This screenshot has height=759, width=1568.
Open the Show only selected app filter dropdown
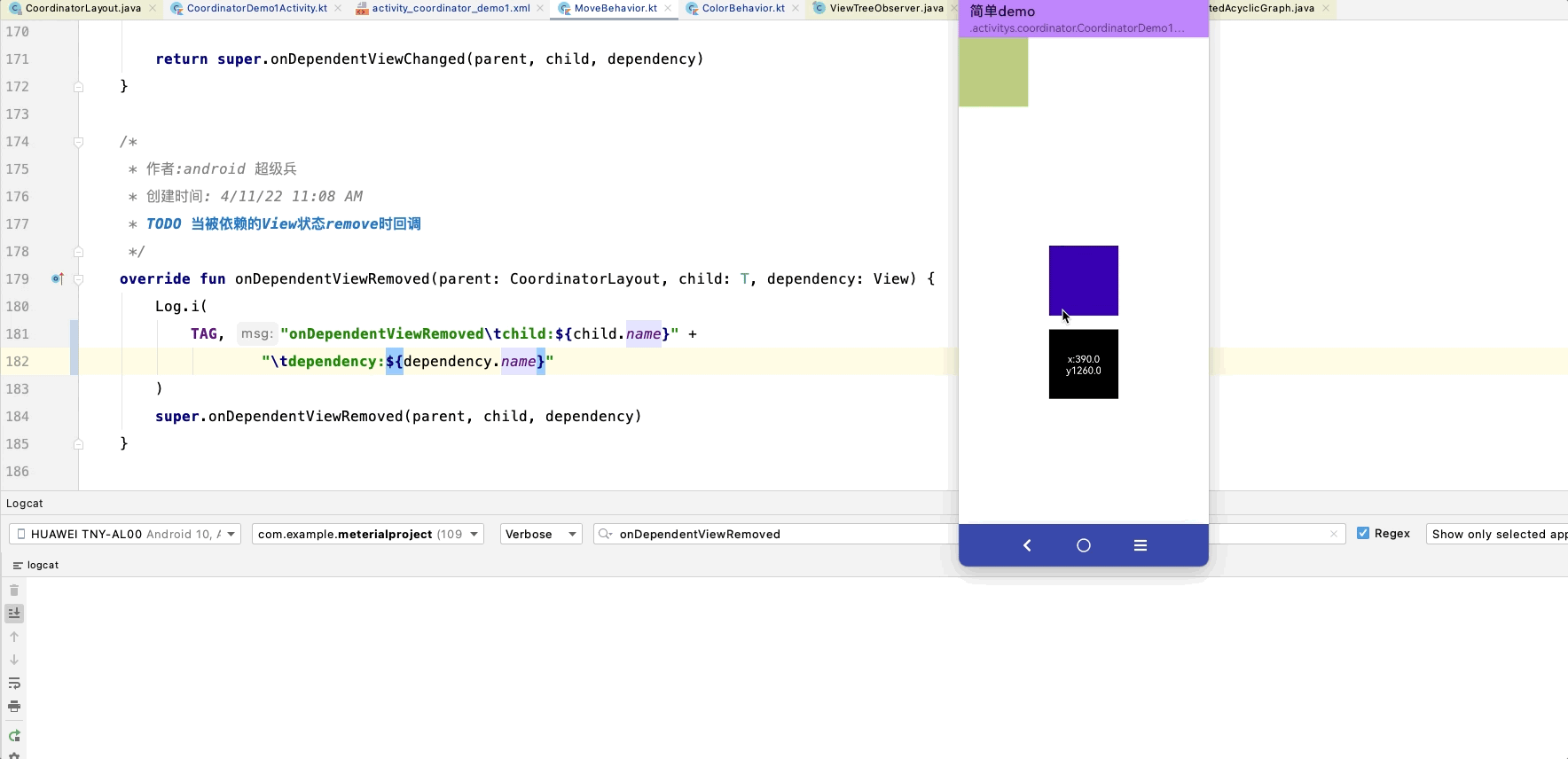click(x=1497, y=534)
